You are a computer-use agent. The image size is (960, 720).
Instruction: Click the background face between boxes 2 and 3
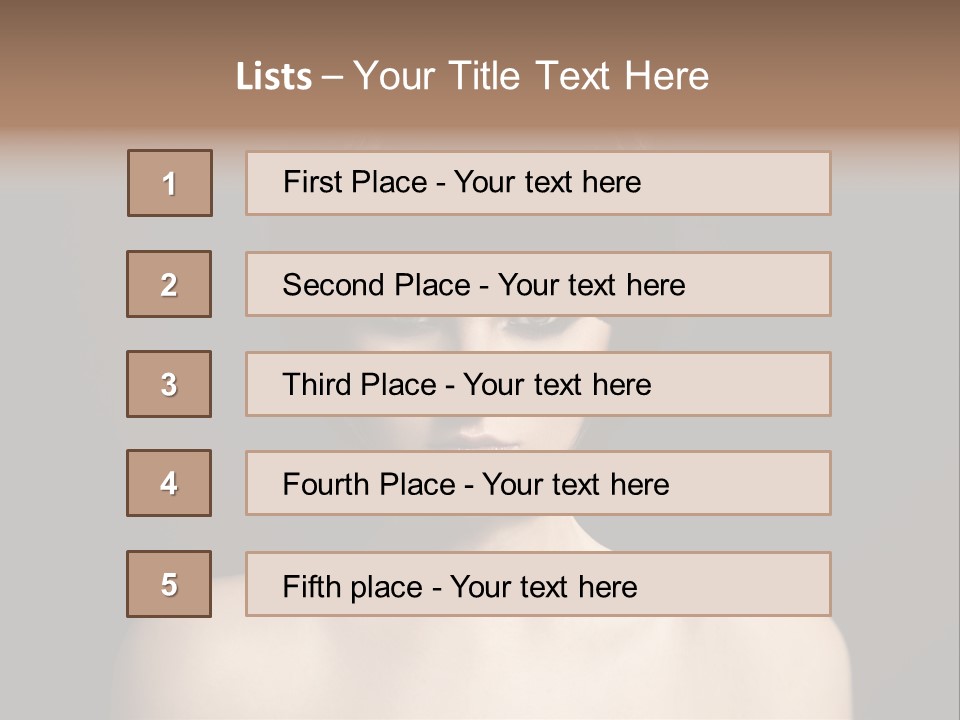click(x=480, y=334)
